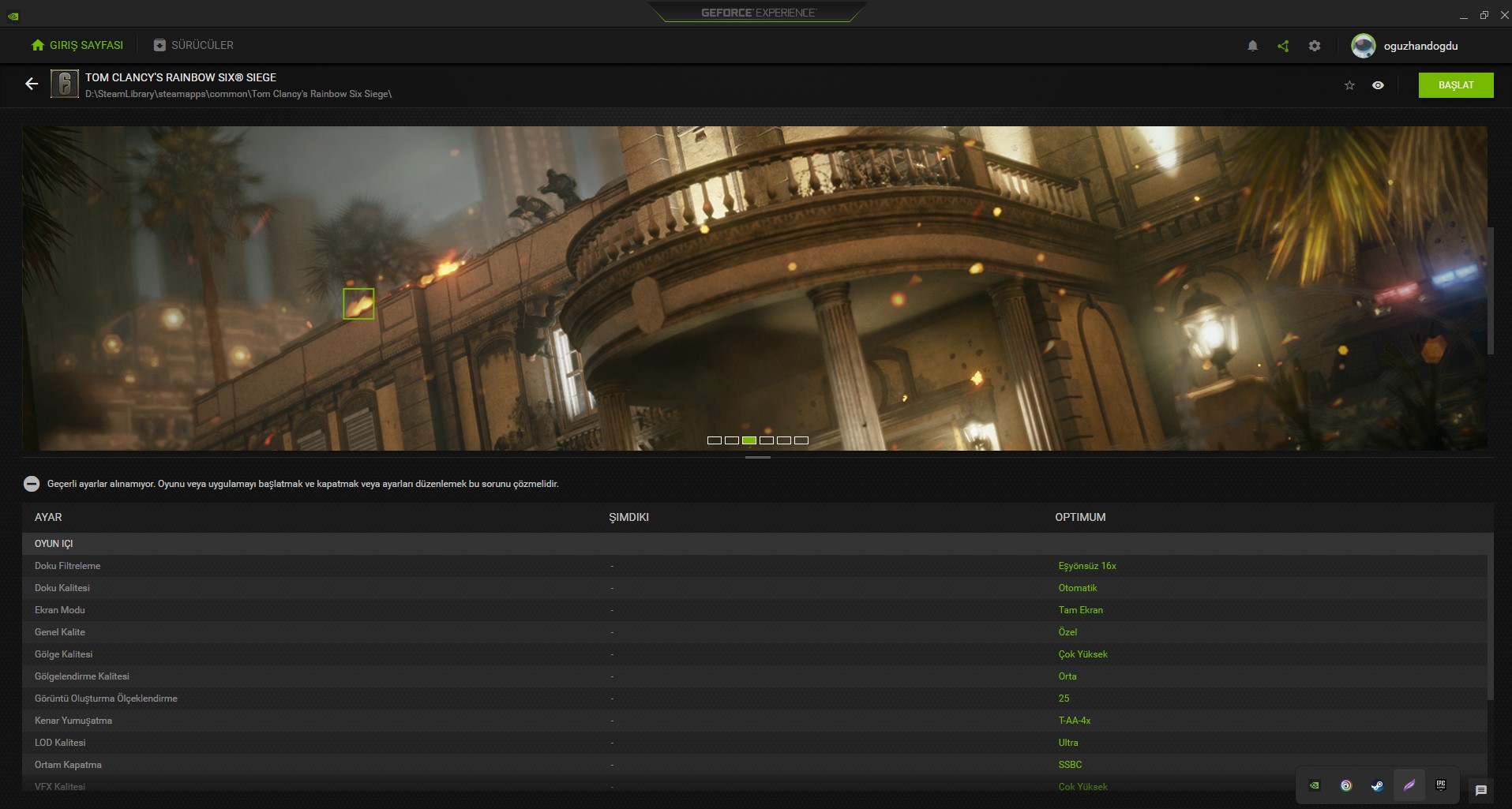Click the oguzhandogdu username
The height and width of the screenshot is (809, 1512).
coord(1420,46)
